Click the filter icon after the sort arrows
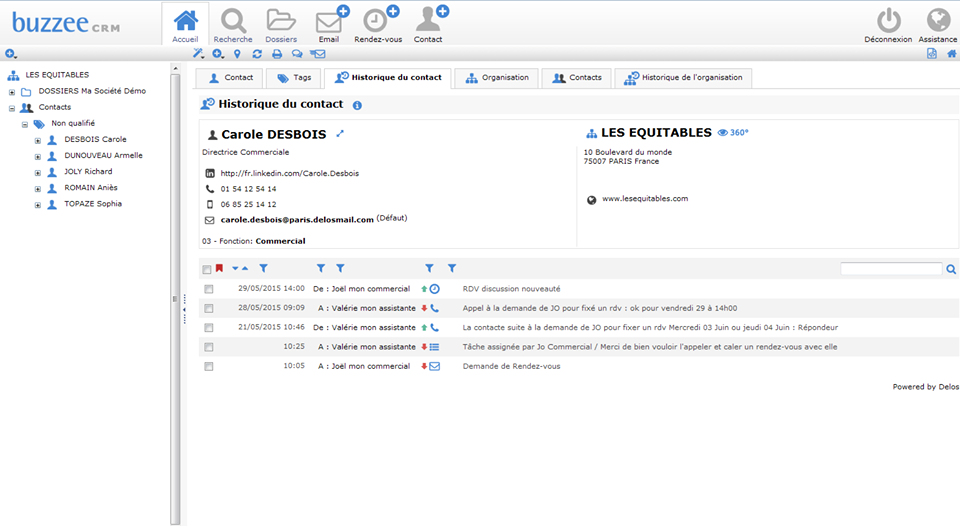Image resolution: width=960 pixels, height=526 pixels. click(263, 268)
